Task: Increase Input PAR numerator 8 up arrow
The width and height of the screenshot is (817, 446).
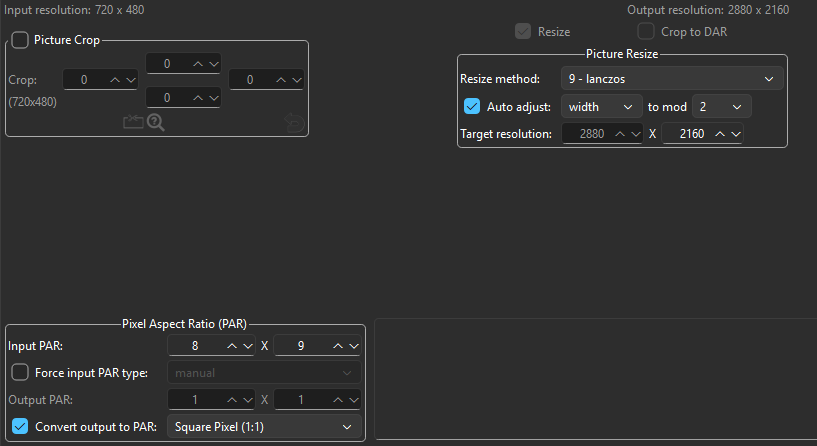Action: pyautogui.click(x=233, y=346)
